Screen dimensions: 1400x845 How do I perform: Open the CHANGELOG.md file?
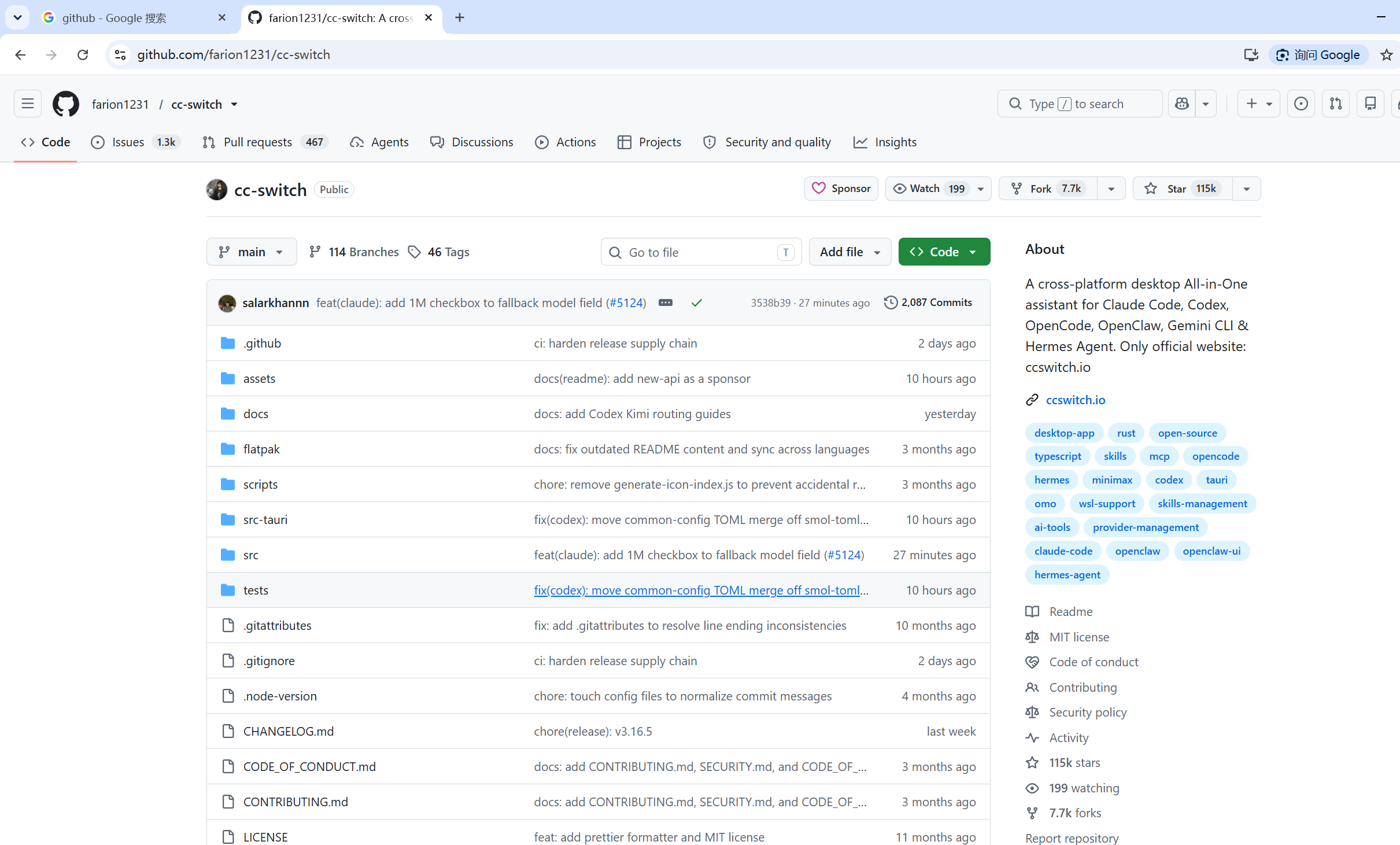289,732
